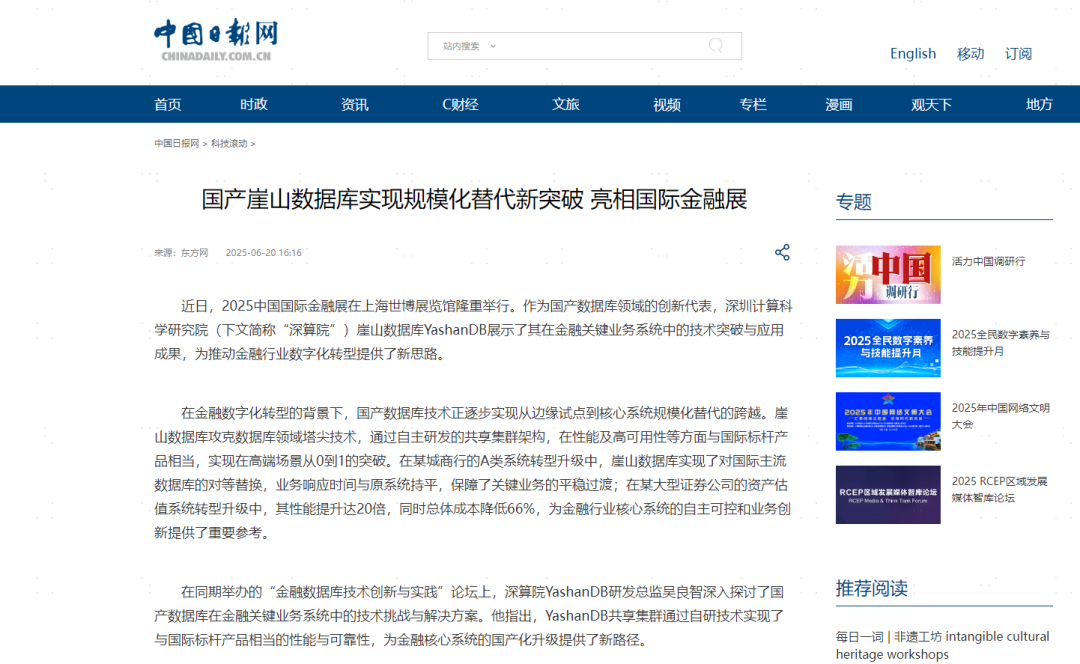Open the 资讯 navigation section
The width and height of the screenshot is (1080, 664).
(355, 105)
